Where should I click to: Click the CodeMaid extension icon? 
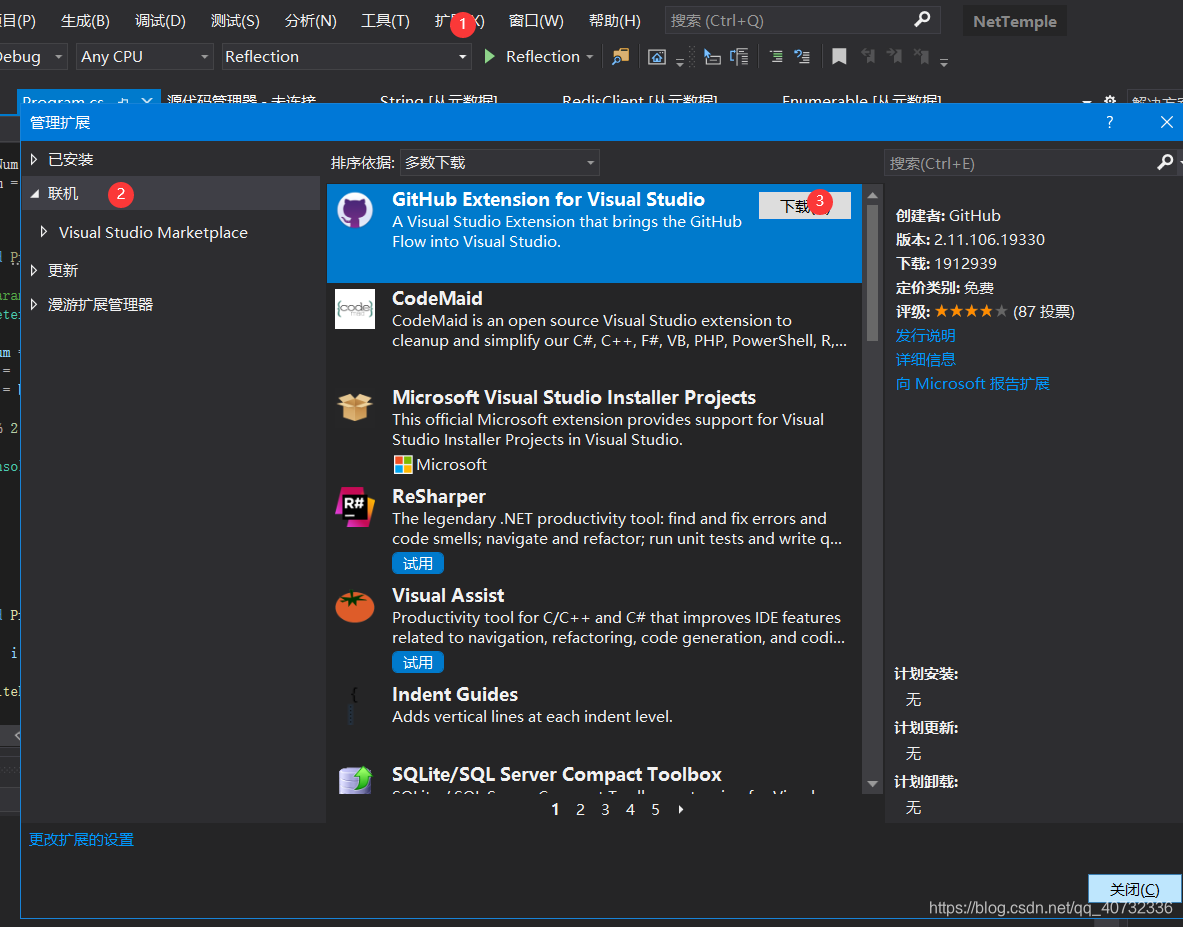pos(355,308)
